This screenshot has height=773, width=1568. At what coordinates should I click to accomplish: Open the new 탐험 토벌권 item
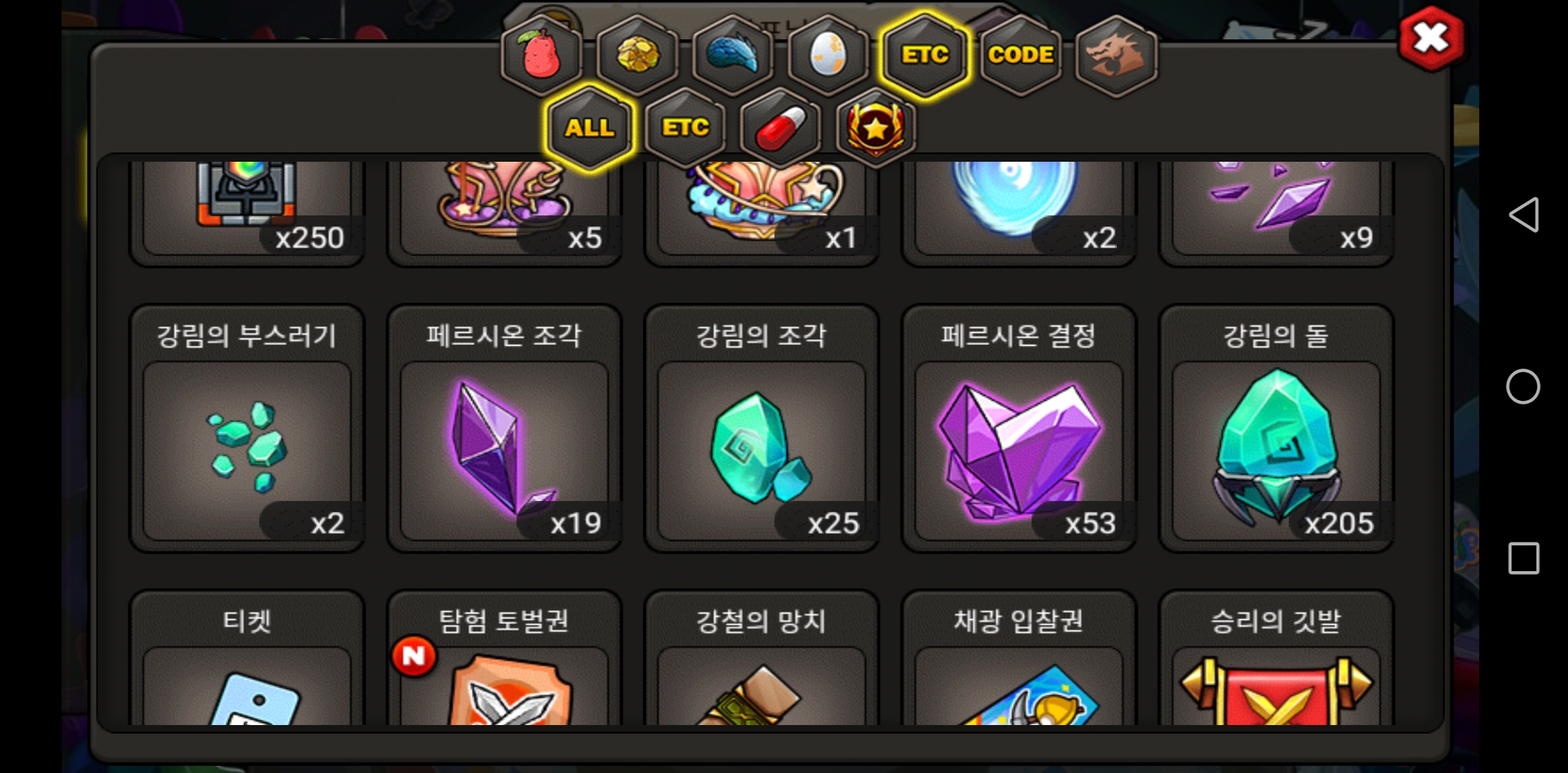(504, 658)
